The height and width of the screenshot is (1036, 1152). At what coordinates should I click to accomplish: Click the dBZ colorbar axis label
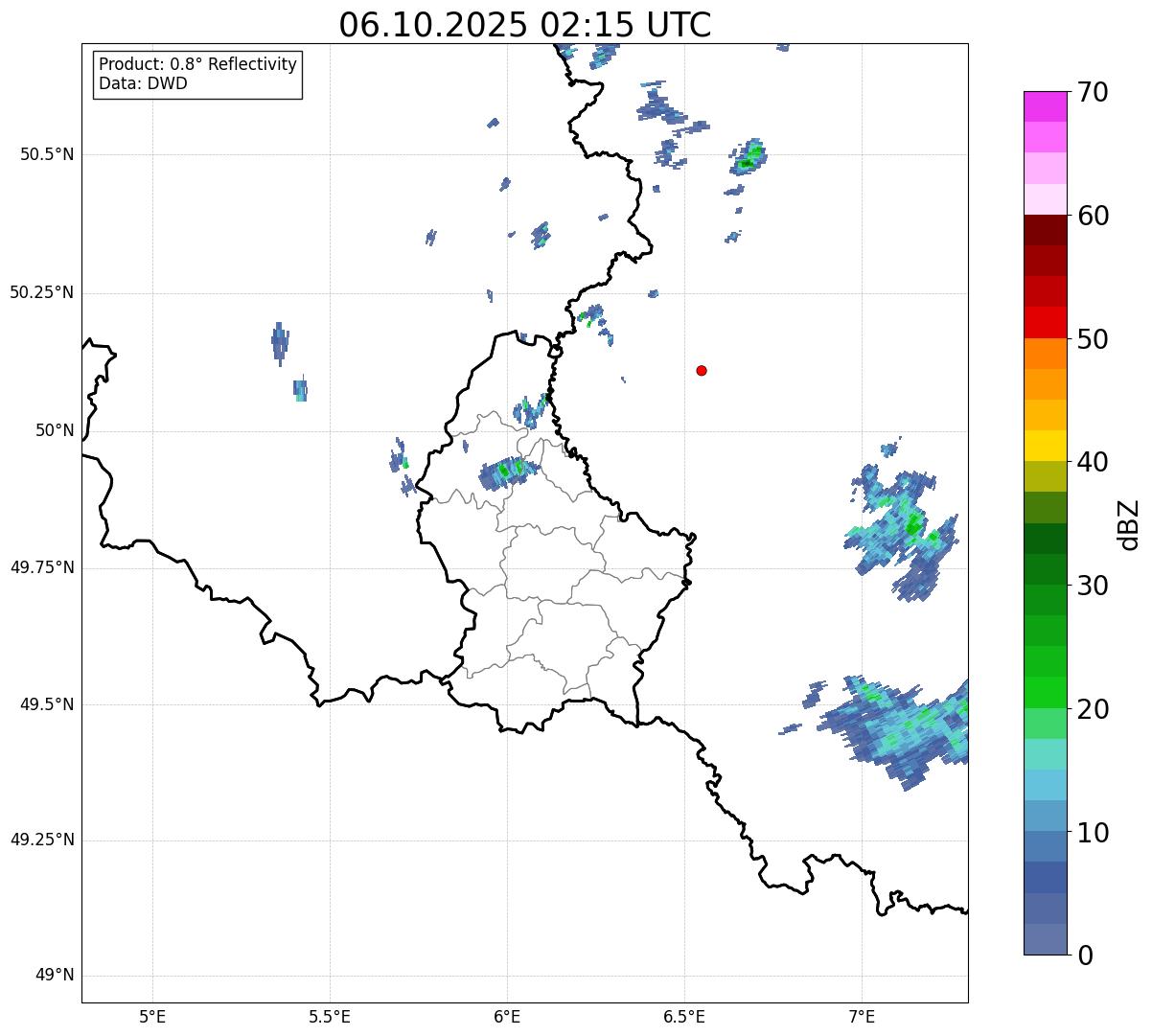(x=1129, y=523)
